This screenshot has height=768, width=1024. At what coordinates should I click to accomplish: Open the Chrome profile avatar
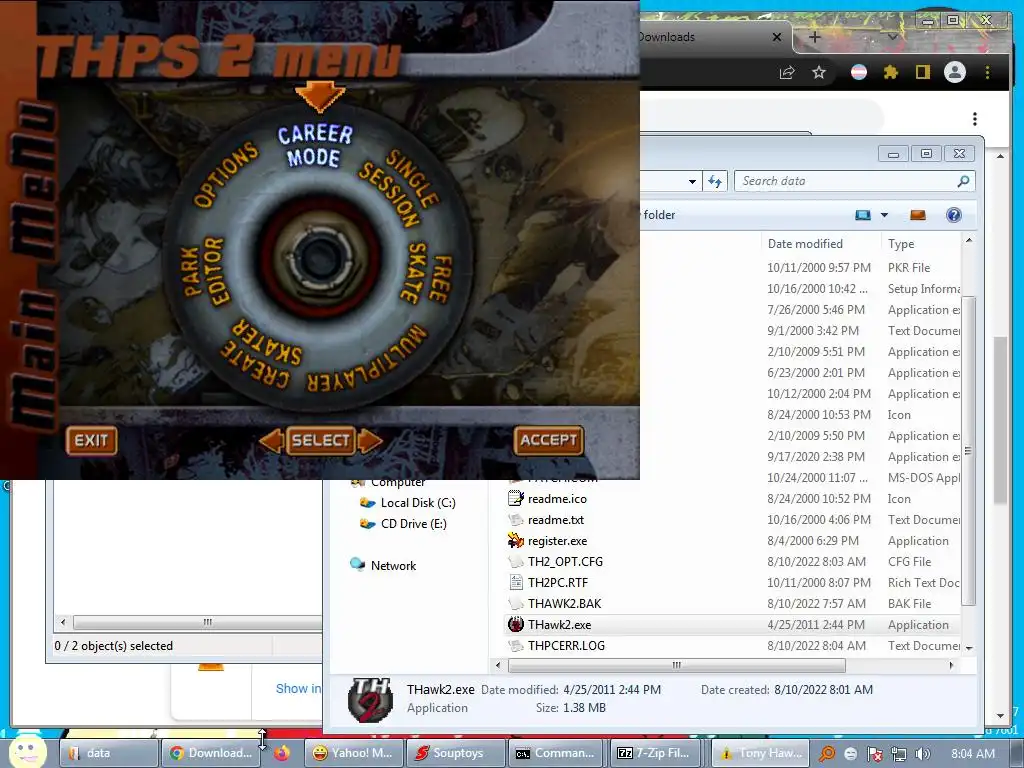coord(955,72)
